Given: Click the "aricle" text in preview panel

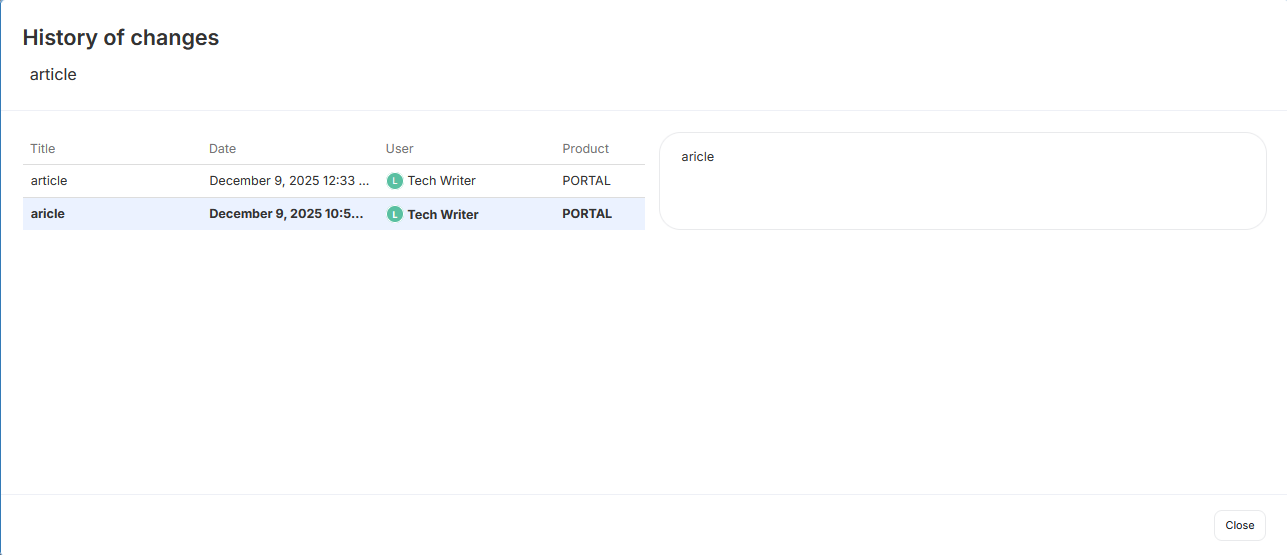Looking at the screenshot, I should click(x=697, y=157).
